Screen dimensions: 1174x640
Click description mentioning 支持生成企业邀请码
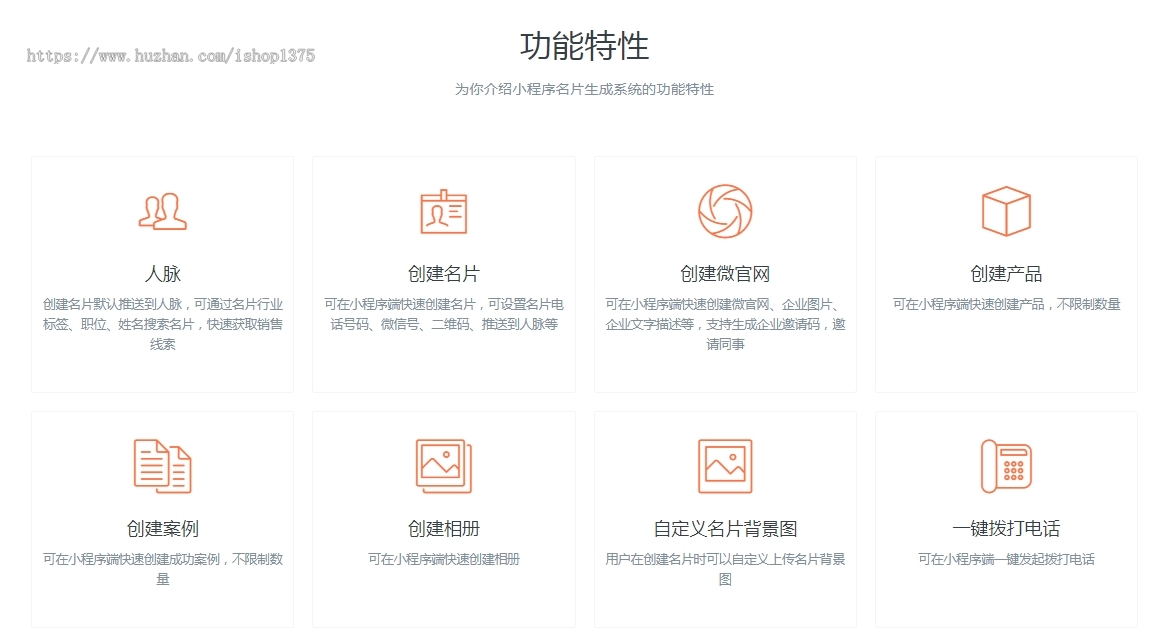[x=726, y=324]
